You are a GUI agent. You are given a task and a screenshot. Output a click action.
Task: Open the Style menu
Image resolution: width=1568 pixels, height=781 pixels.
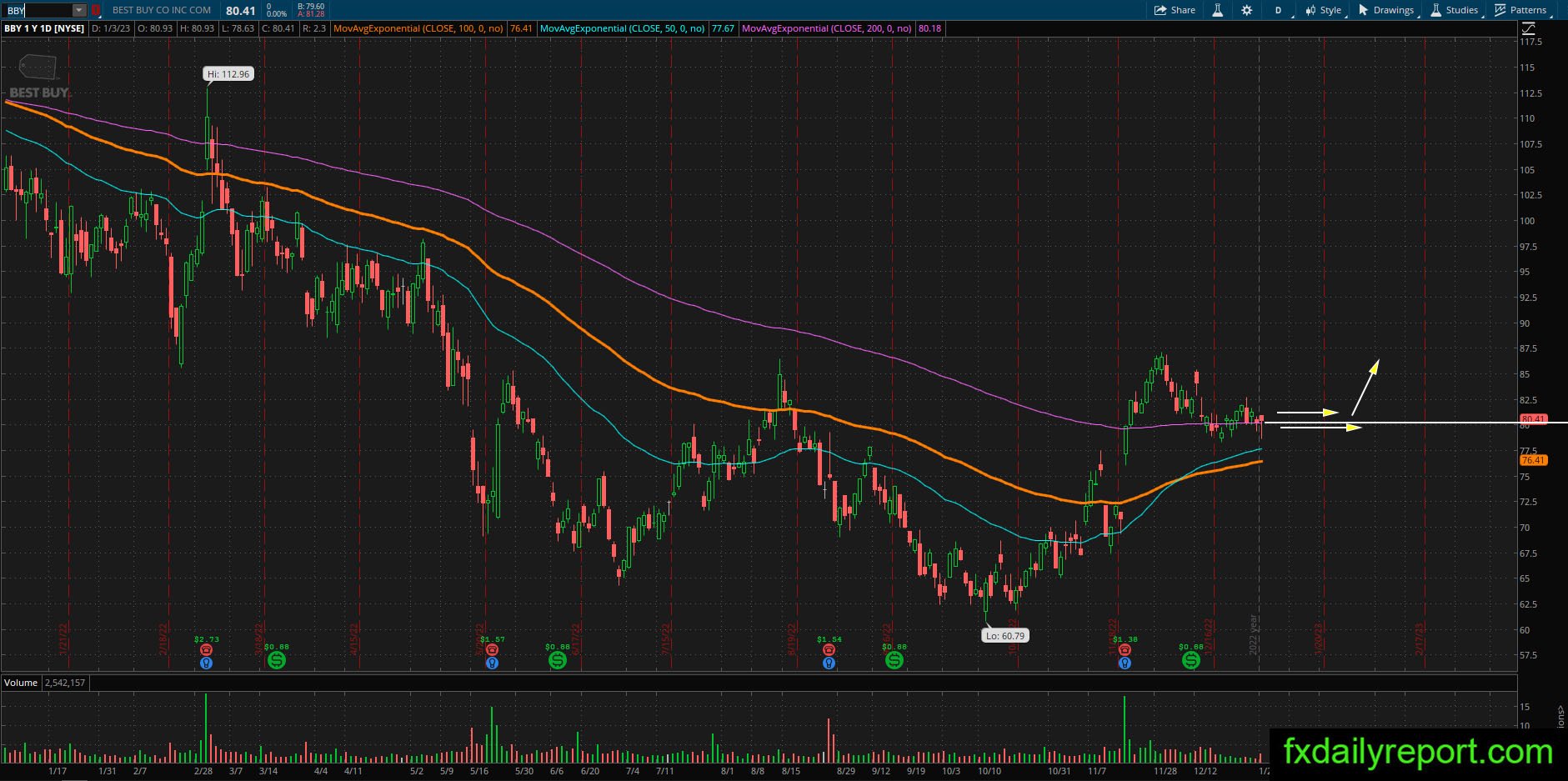pyautogui.click(x=1324, y=10)
